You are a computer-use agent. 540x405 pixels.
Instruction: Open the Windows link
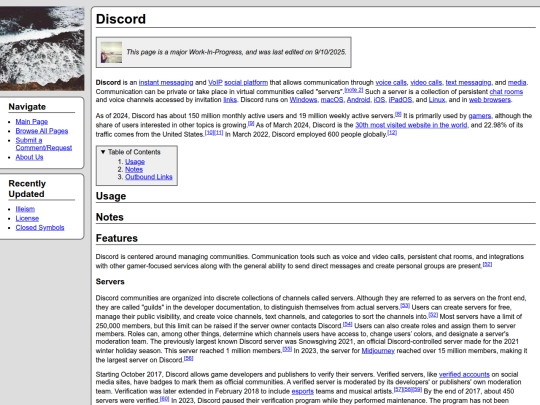(x=303, y=100)
